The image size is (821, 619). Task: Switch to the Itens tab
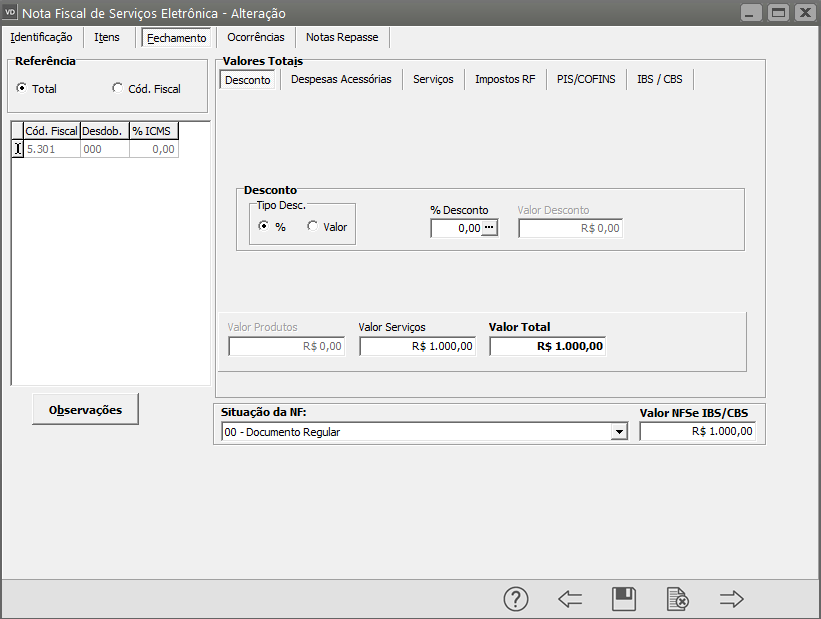tap(107, 37)
